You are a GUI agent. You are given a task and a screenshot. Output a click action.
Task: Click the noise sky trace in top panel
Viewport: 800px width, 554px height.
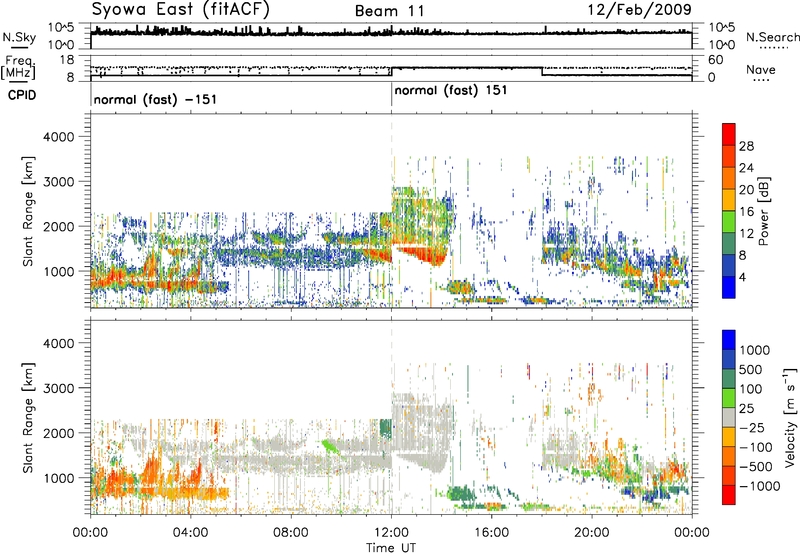point(391,33)
